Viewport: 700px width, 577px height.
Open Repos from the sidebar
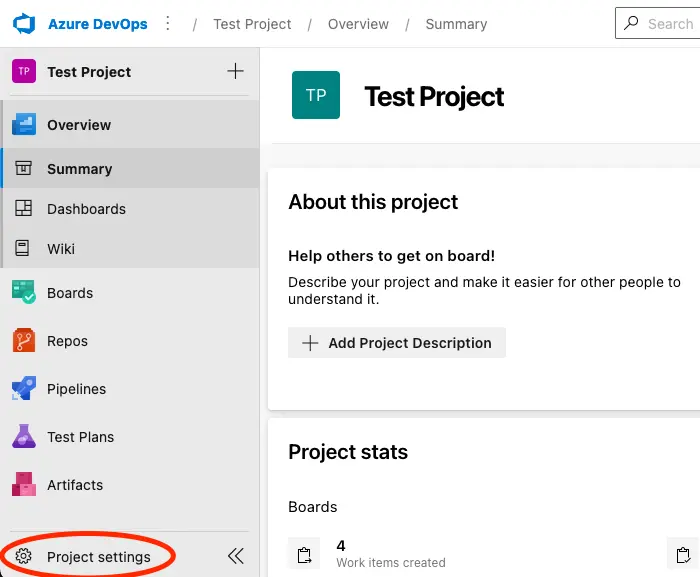[x=130, y=341]
